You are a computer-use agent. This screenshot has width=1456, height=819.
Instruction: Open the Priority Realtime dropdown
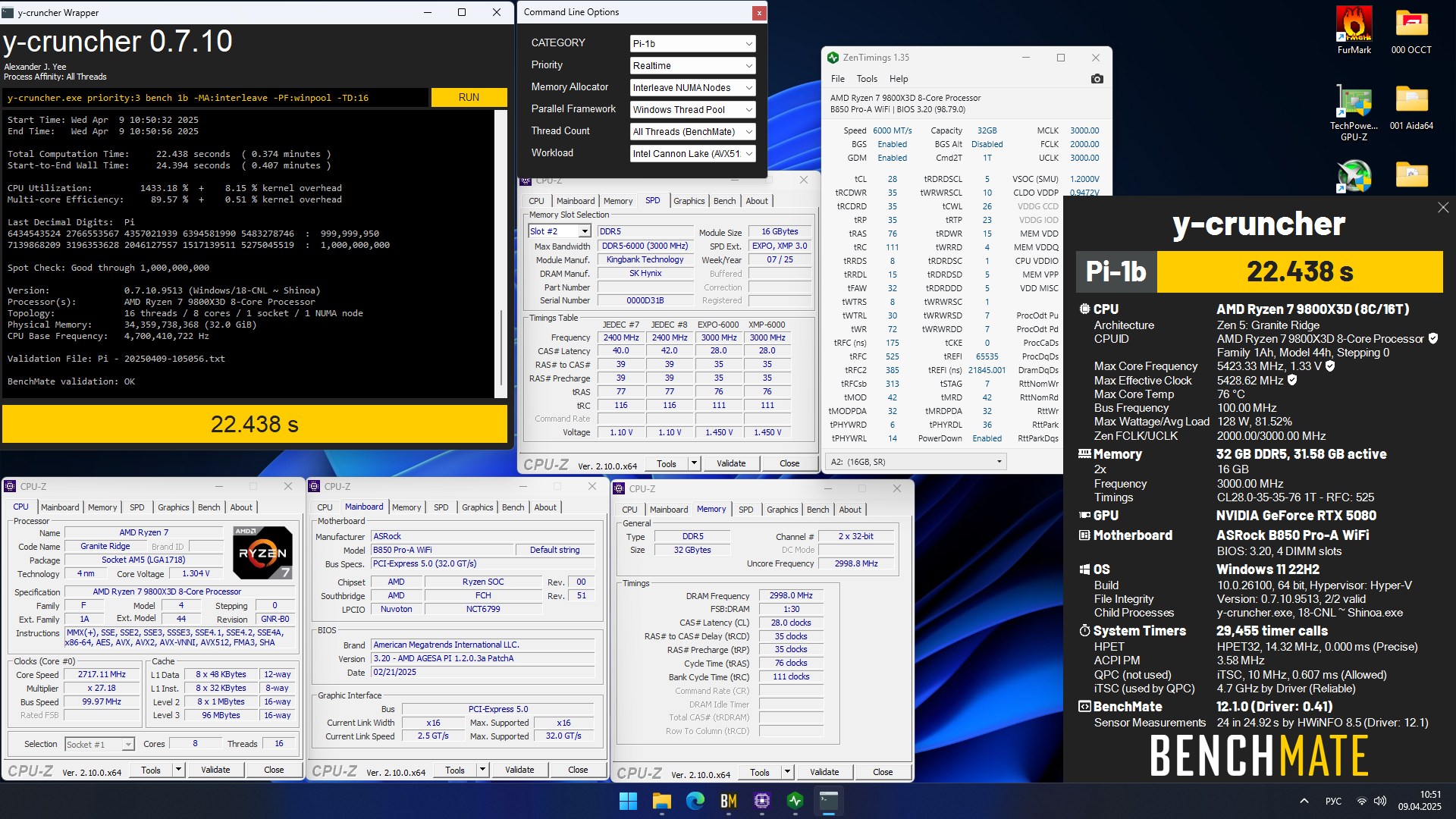click(692, 65)
